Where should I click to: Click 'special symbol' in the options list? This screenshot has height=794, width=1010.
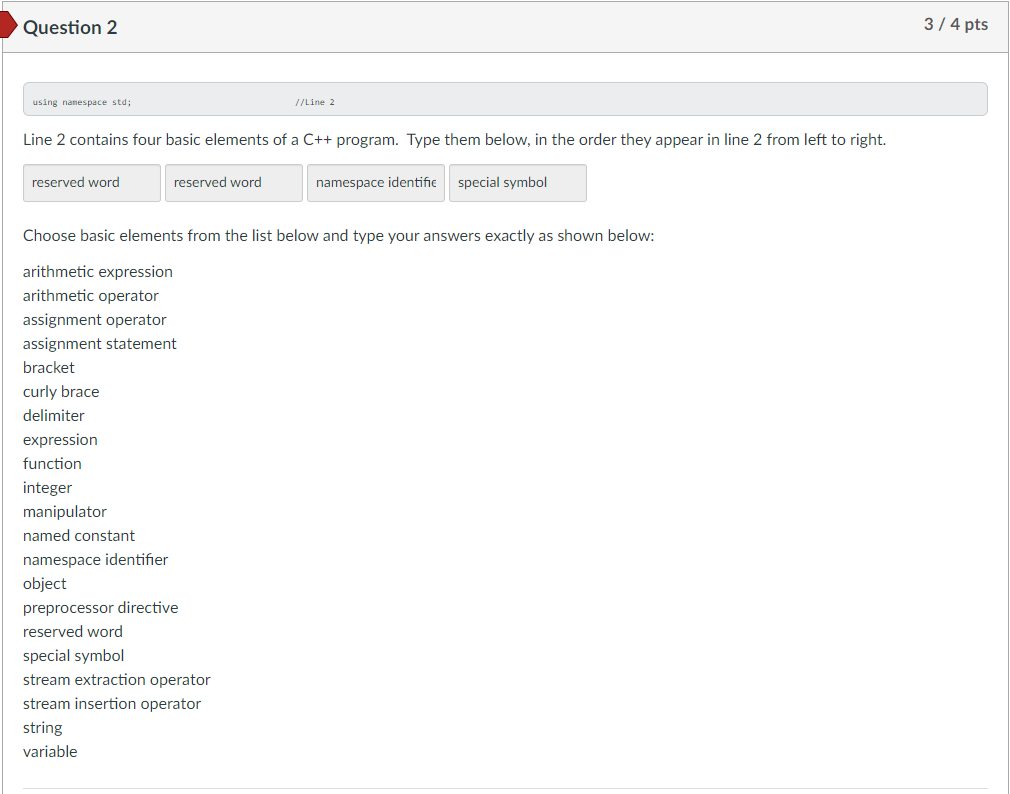click(x=73, y=656)
